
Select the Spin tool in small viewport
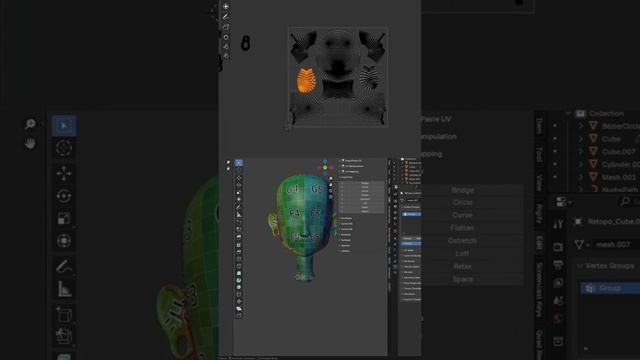[x=239, y=280]
